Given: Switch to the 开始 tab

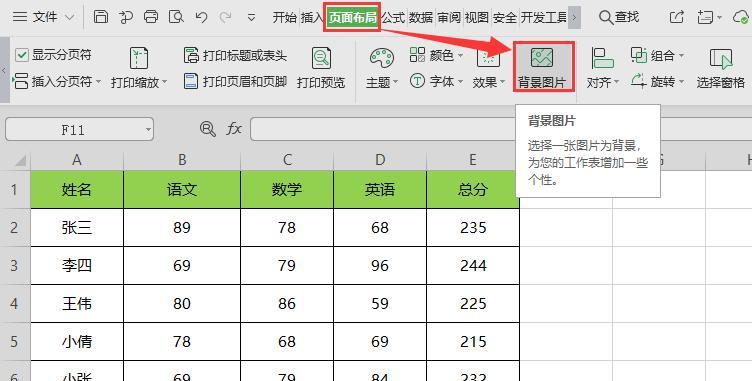Looking at the screenshot, I should tap(284, 18).
